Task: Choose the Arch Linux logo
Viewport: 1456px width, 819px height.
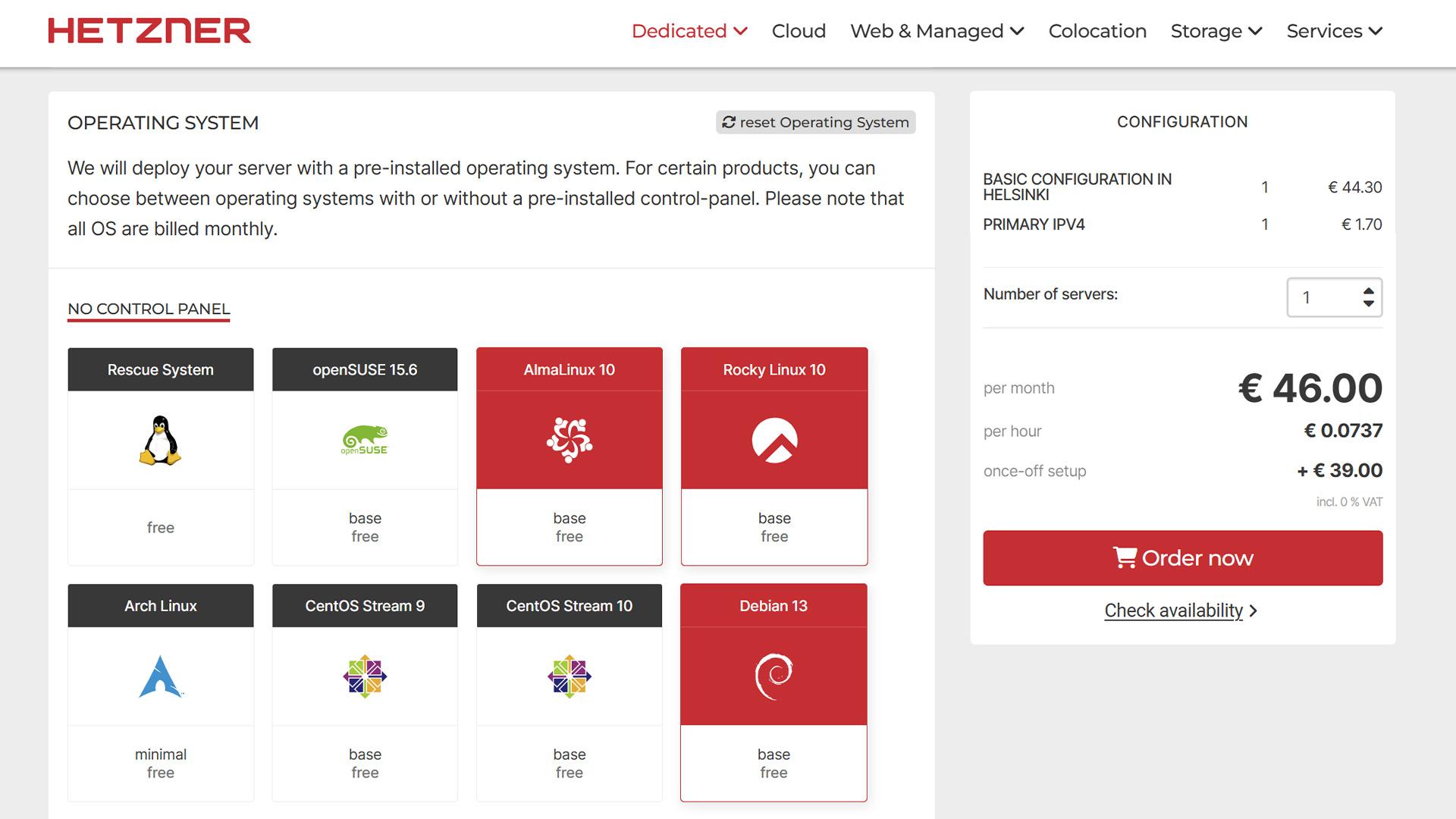Action: [160, 676]
